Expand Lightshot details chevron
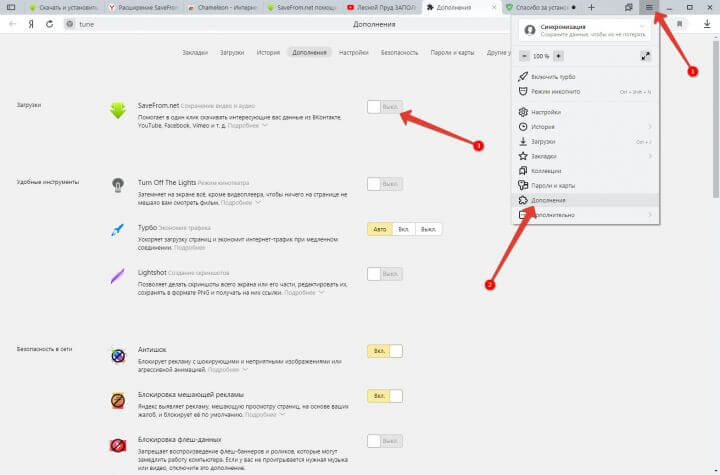720x475 pixels. pyautogui.click(x=321, y=293)
